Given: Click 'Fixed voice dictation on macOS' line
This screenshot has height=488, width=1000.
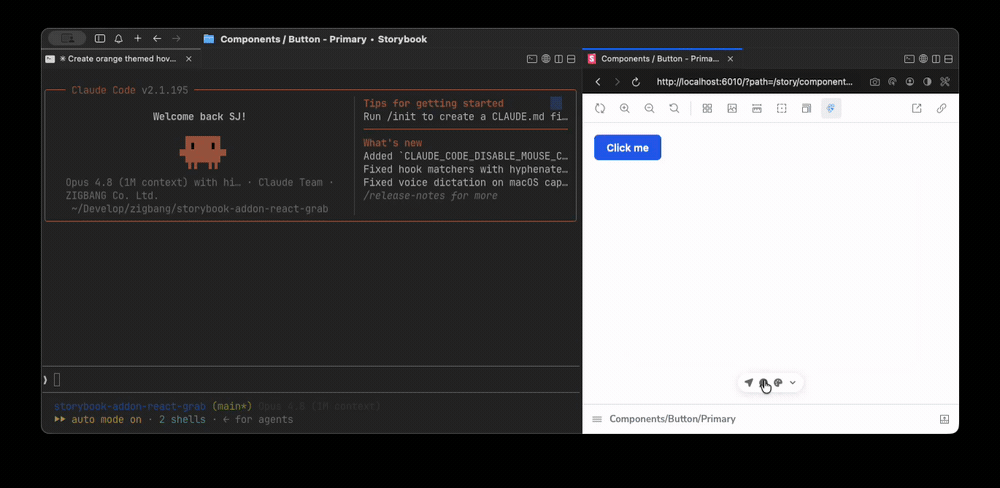Looking at the screenshot, I should 466,182.
